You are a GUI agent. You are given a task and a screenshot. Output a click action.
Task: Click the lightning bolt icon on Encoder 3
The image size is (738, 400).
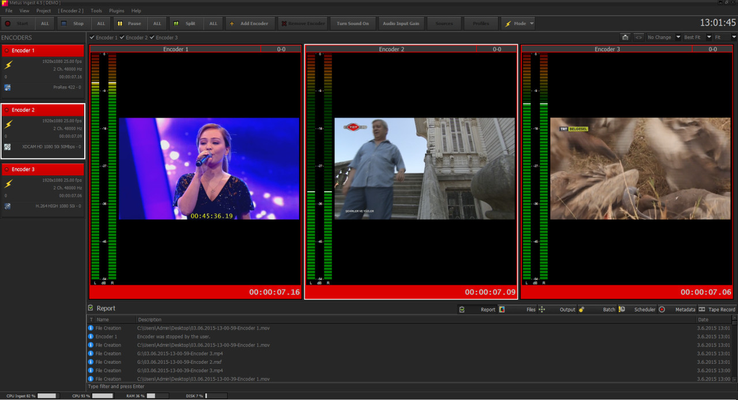8,186
